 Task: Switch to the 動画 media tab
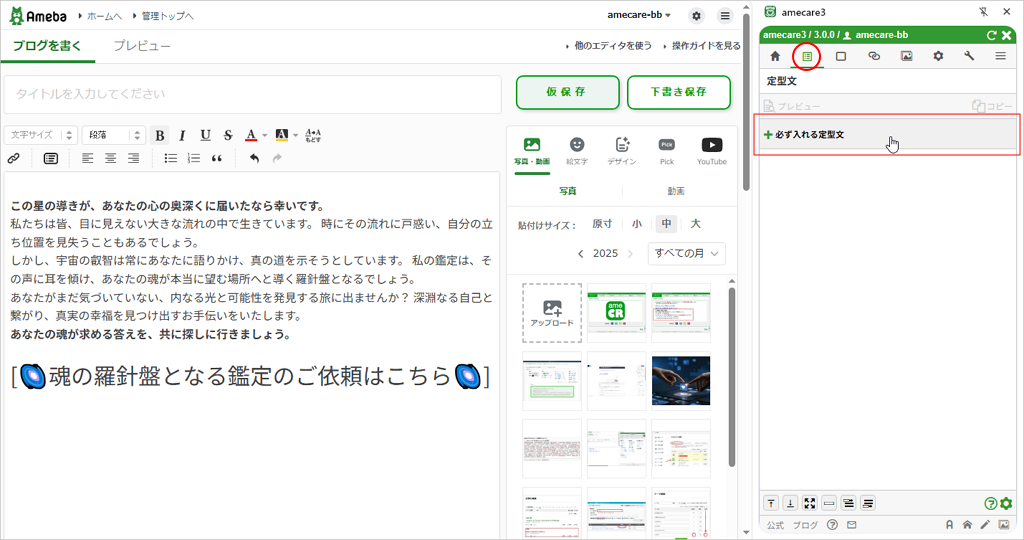click(x=676, y=191)
